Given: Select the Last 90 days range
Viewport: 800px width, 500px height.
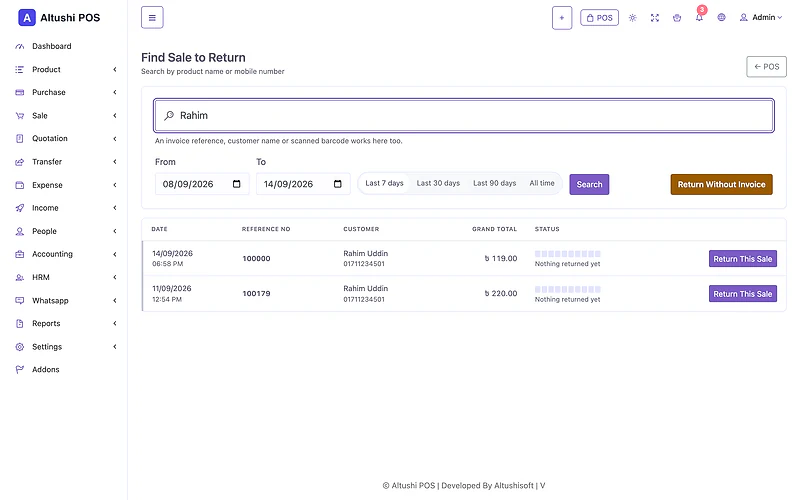Looking at the screenshot, I should 494,183.
